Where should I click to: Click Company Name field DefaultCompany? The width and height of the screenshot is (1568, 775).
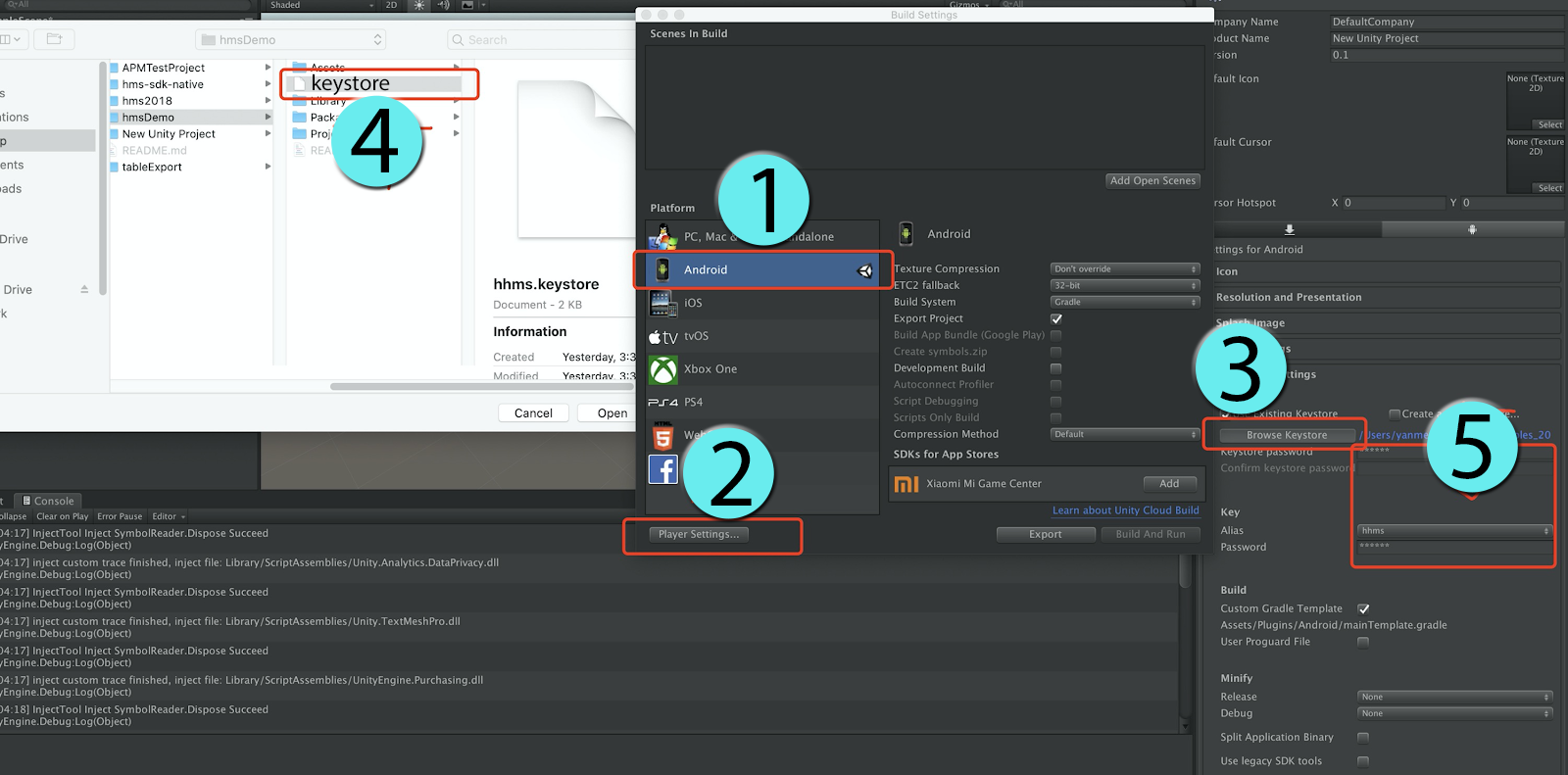(x=1446, y=22)
